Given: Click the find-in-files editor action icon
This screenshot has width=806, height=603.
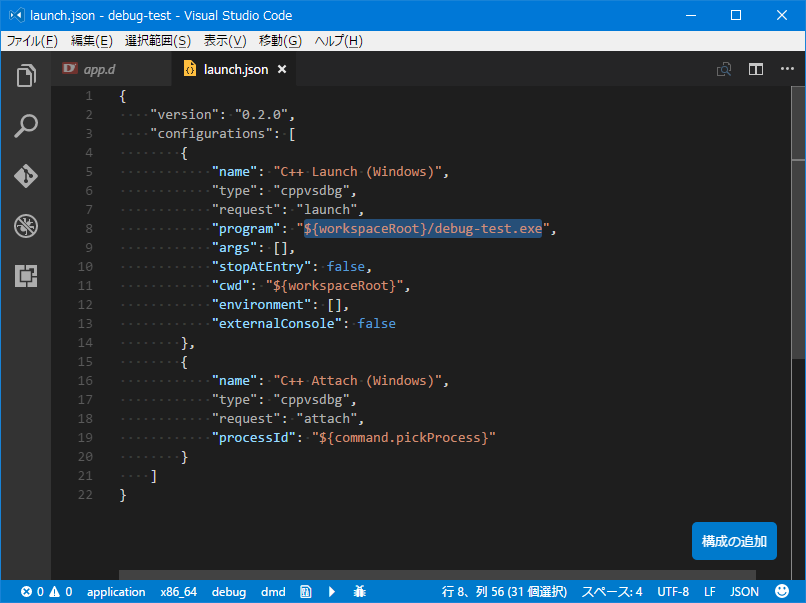Looking at the screenshot, I should 724,69.
